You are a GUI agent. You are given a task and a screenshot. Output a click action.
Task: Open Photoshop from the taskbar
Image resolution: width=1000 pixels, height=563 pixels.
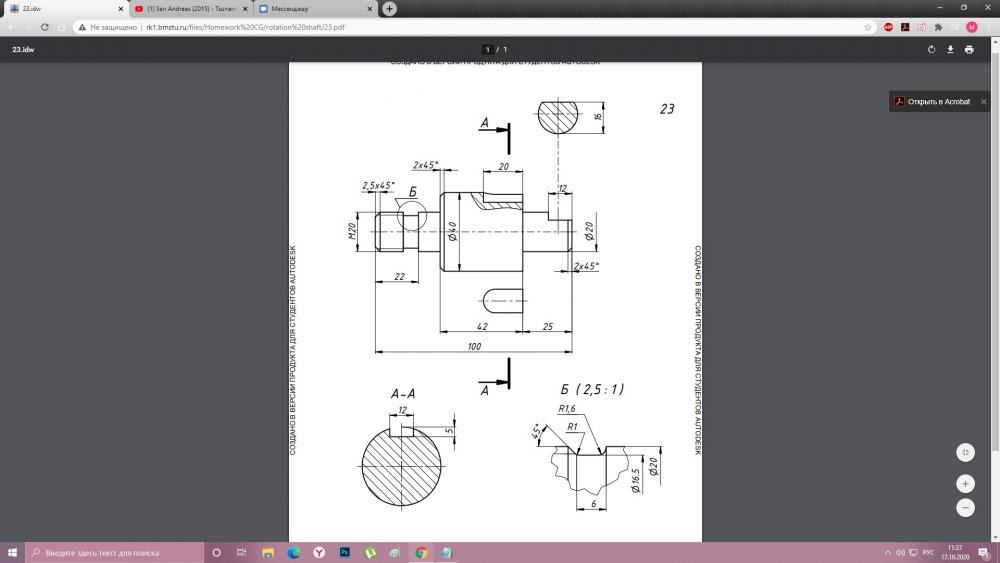[x=344, y=552]
